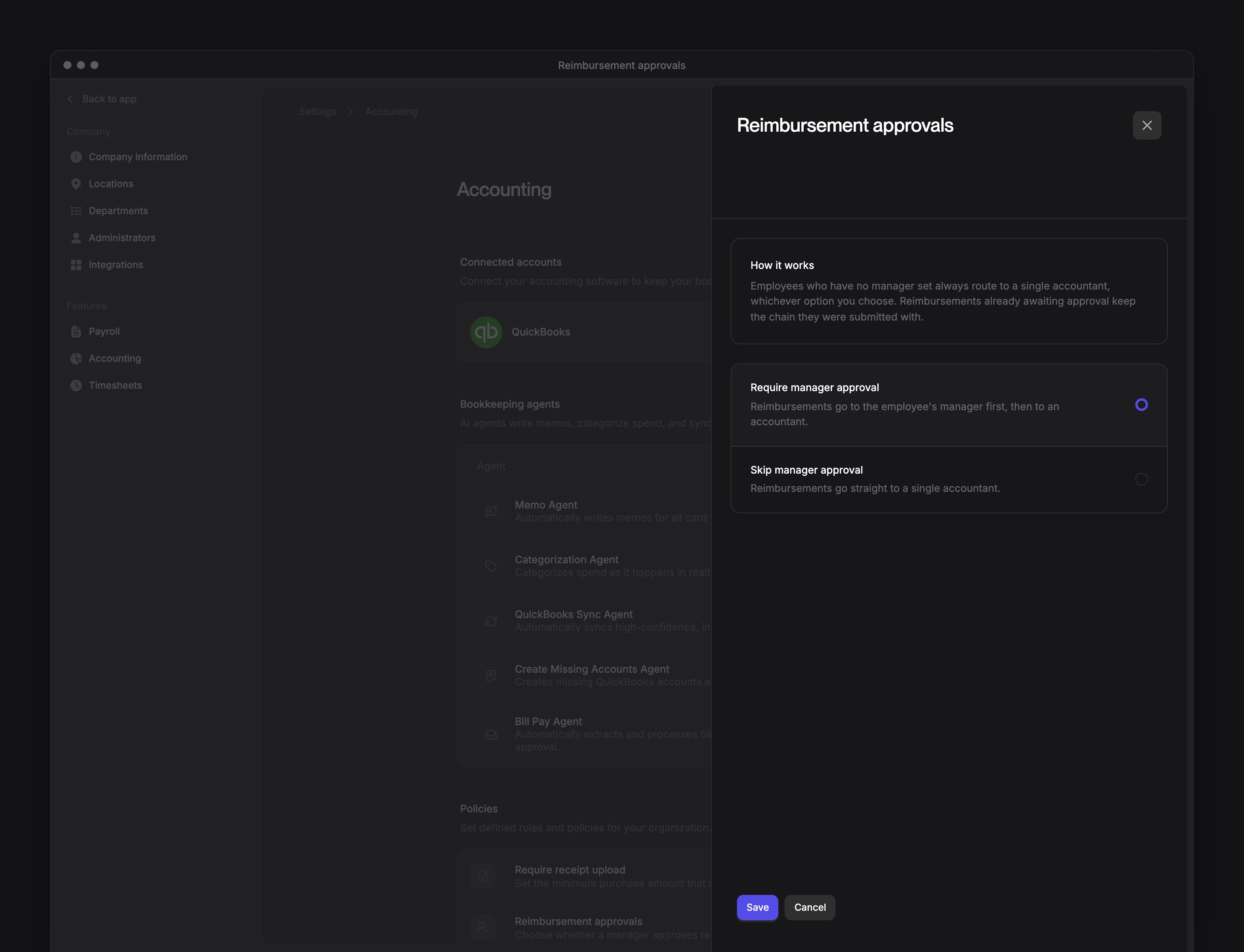Click the breadcrumb chevron separator

pyautogui.click(x=351, y=111)
